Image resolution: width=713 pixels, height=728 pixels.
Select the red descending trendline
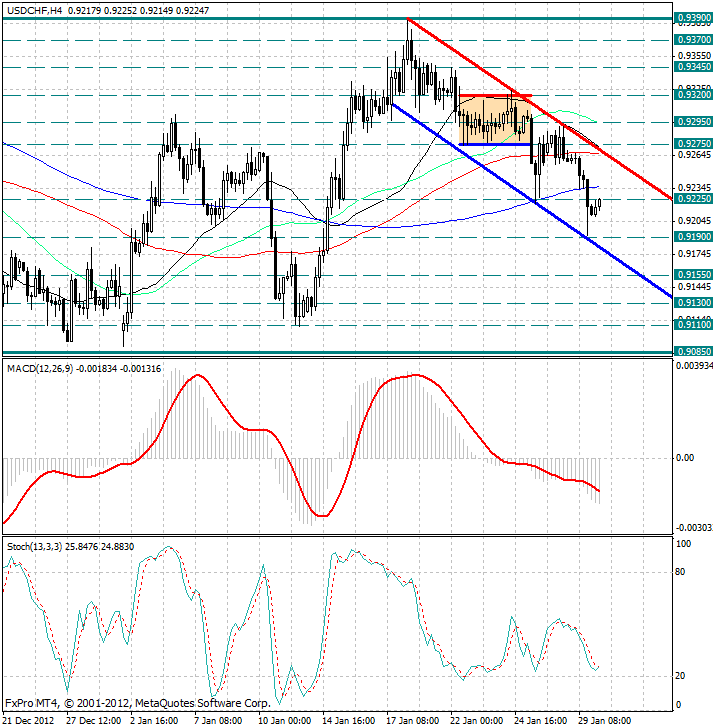(538, 108)
